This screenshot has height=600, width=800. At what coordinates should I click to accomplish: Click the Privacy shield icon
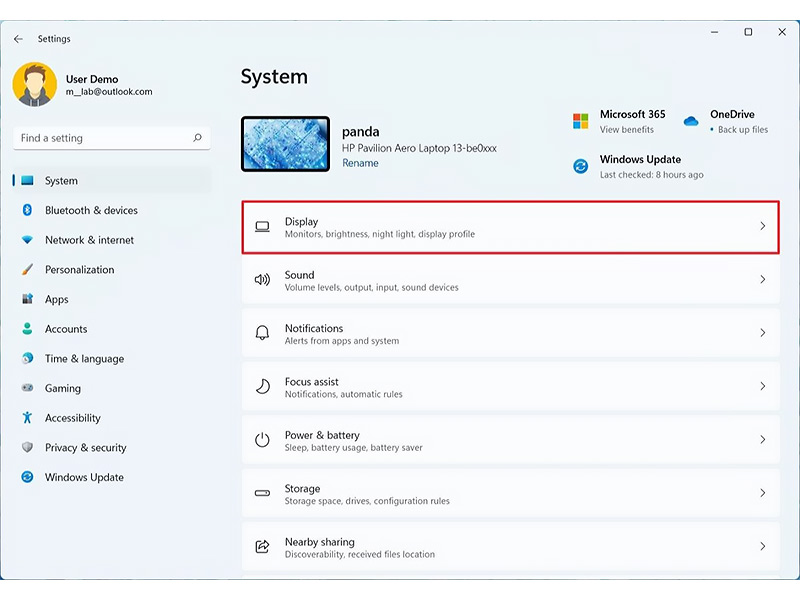pyautogui.click(x=27, y=447)
